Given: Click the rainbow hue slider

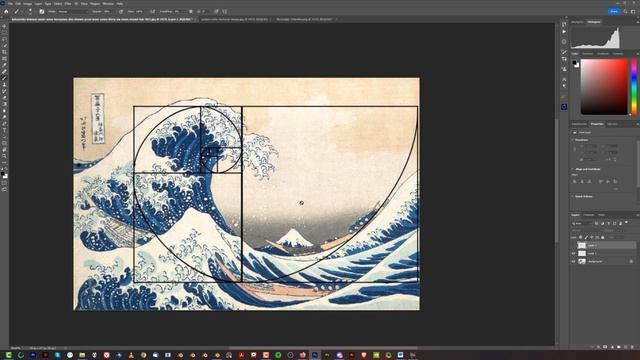Looking at the screenshot, I should coord(634,87).
